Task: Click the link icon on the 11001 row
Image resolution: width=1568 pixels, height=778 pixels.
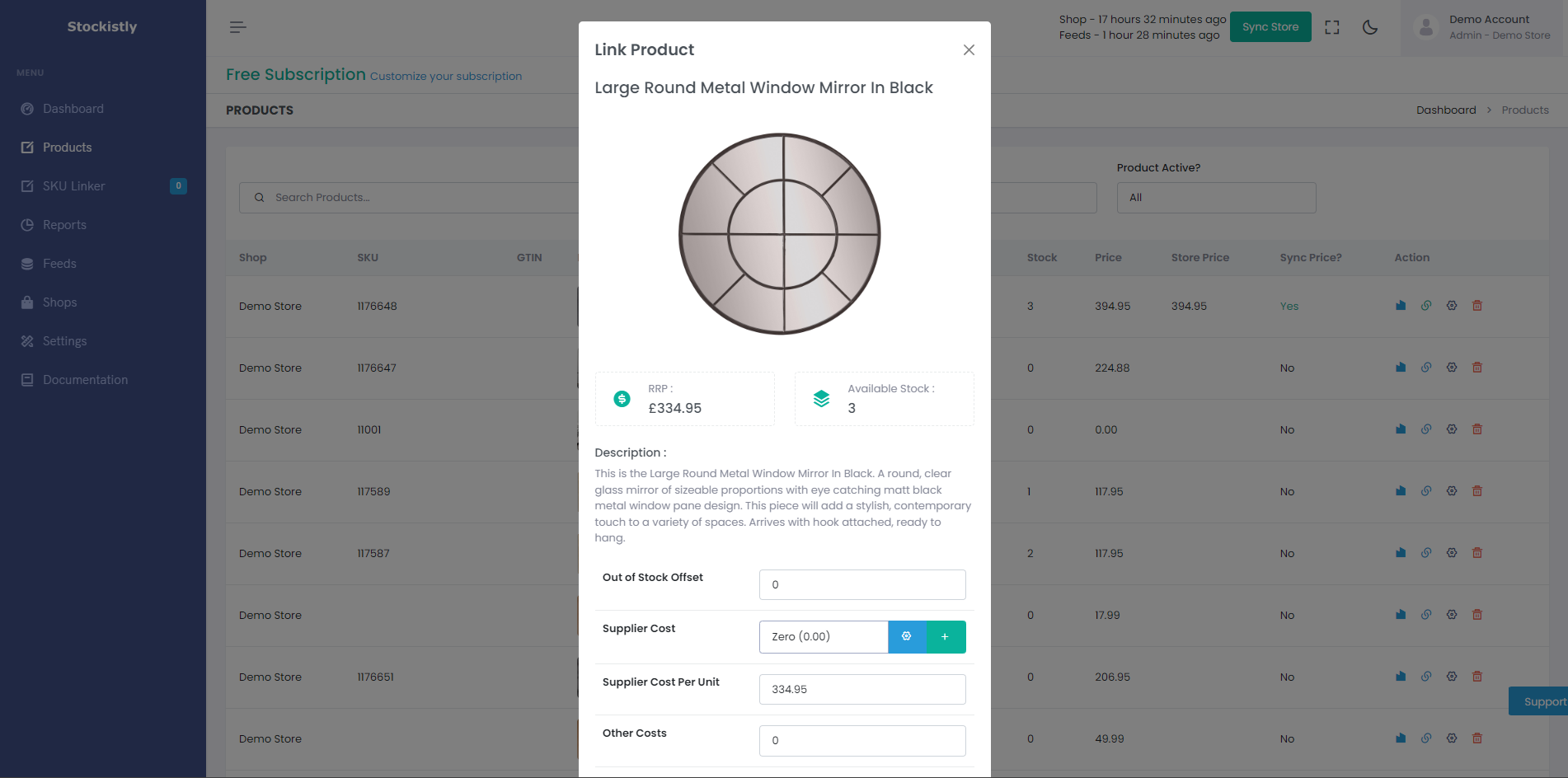Action: point(1426,429)
